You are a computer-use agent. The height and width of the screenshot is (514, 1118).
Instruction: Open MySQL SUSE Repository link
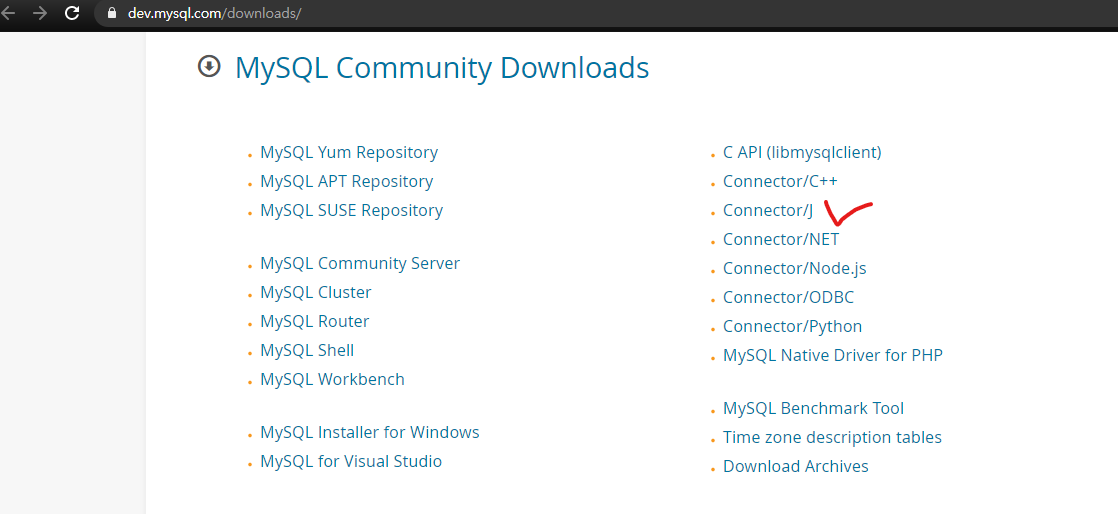(352, 211)
